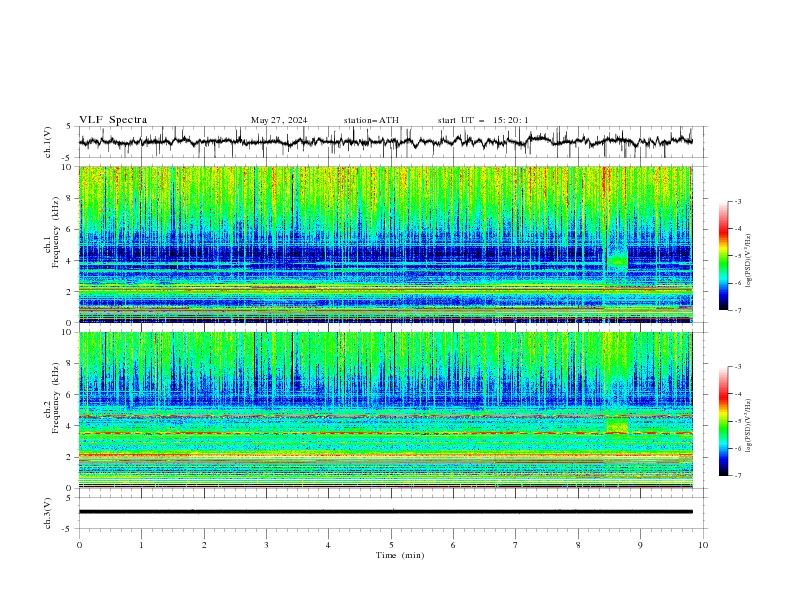Screen dimensions: 792x612
Task: Click the time axis tick label "7"
Action: (x=516, y=545)
